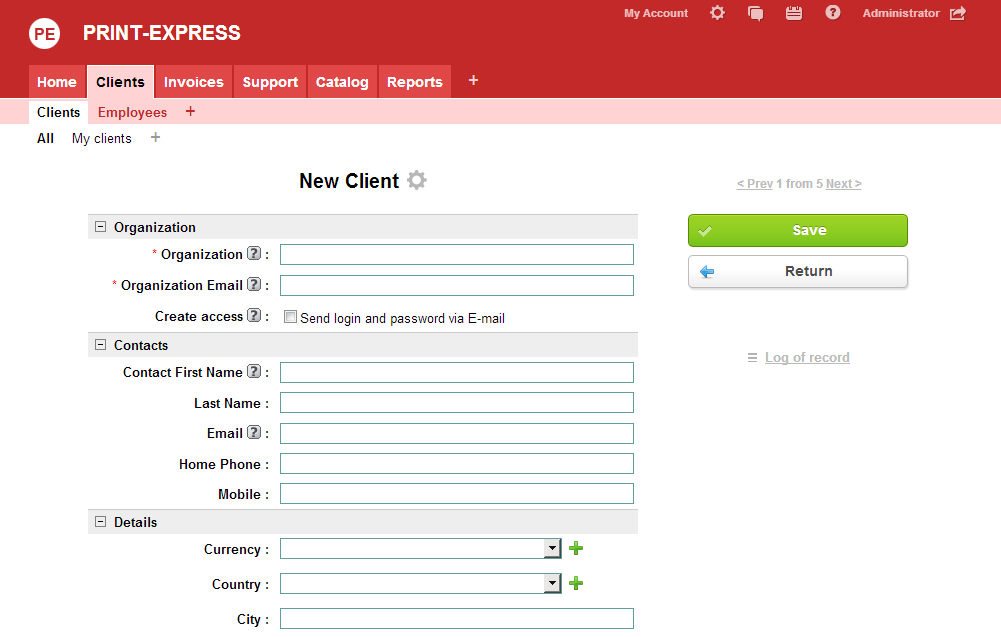The image size is (1001, 637).
Task: Focus the Mobile input
Action: [456, 493]
